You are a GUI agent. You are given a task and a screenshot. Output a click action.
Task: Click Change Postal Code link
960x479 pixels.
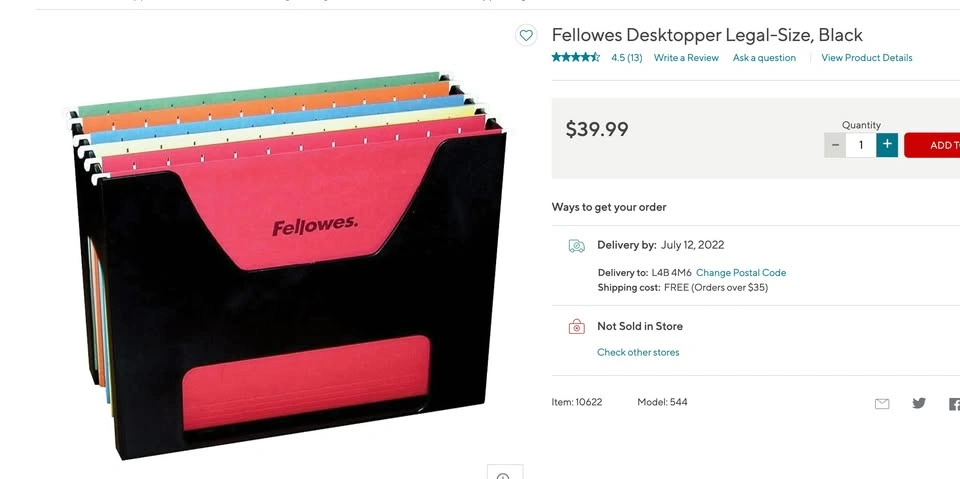click(741, 273)
